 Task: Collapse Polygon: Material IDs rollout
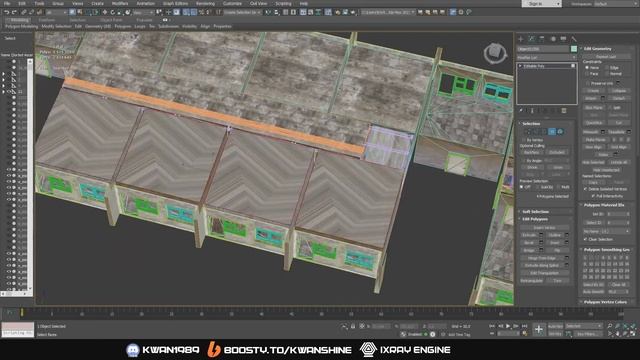[x=606, y=205]
